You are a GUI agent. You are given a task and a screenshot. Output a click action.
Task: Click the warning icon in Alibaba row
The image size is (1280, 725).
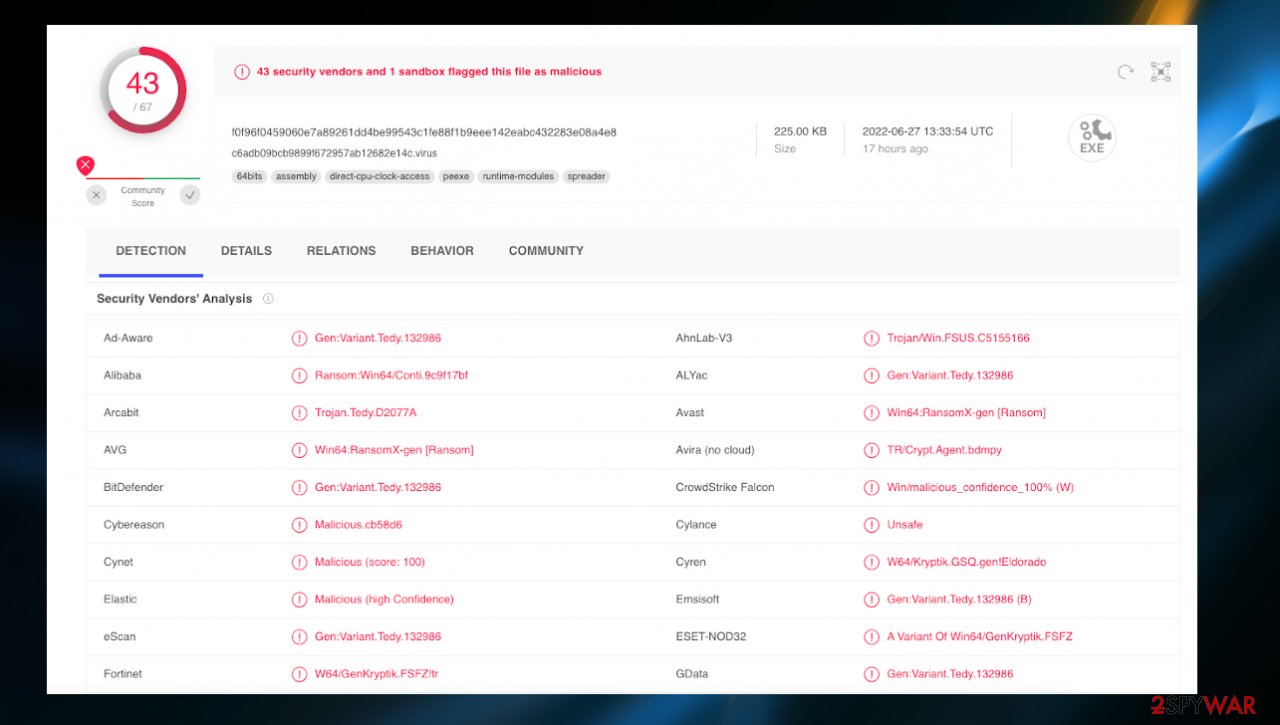pyautogui.click(x=299, y=376)
